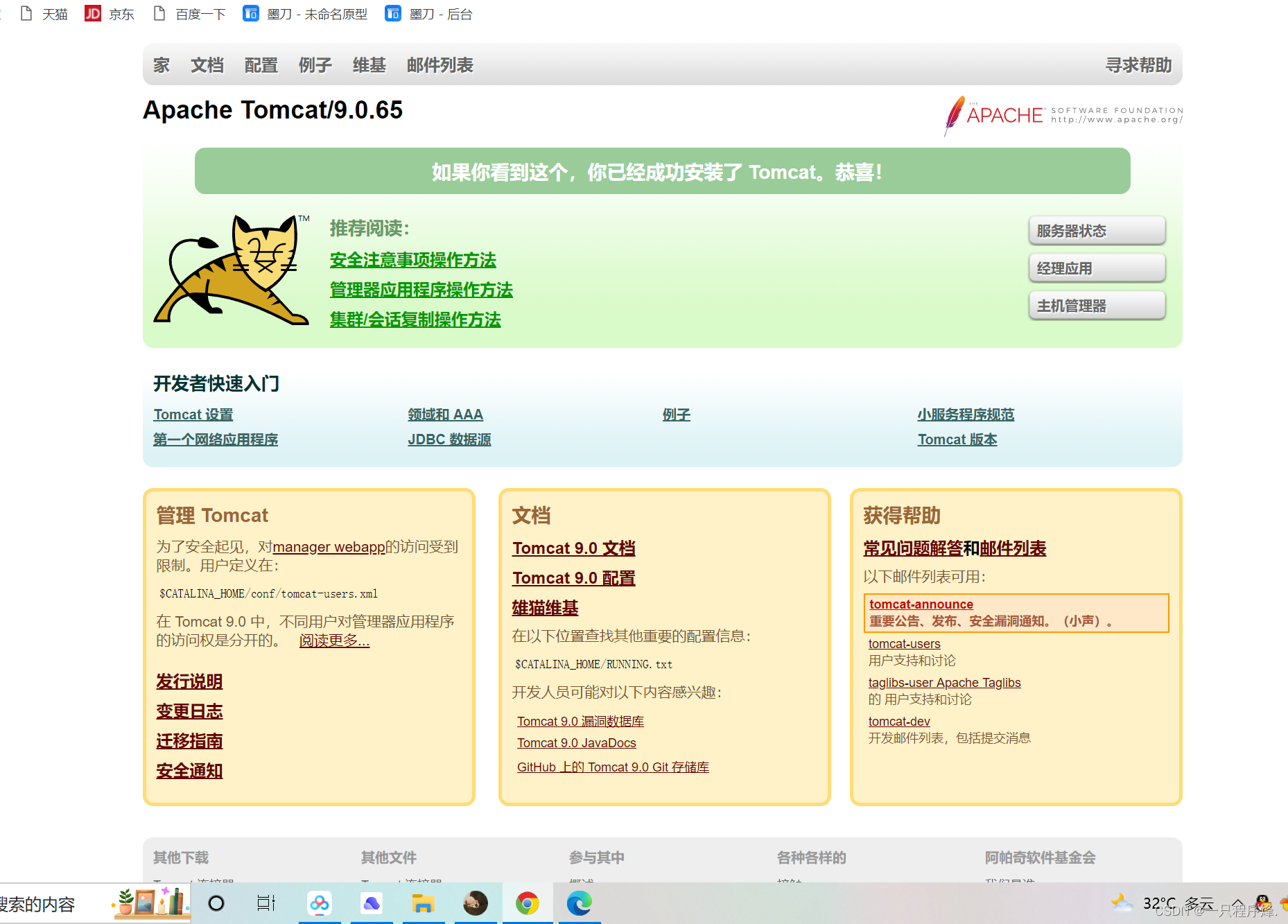
Task: Open the 邮件列表 navigation item
Action: click(440, 65)
